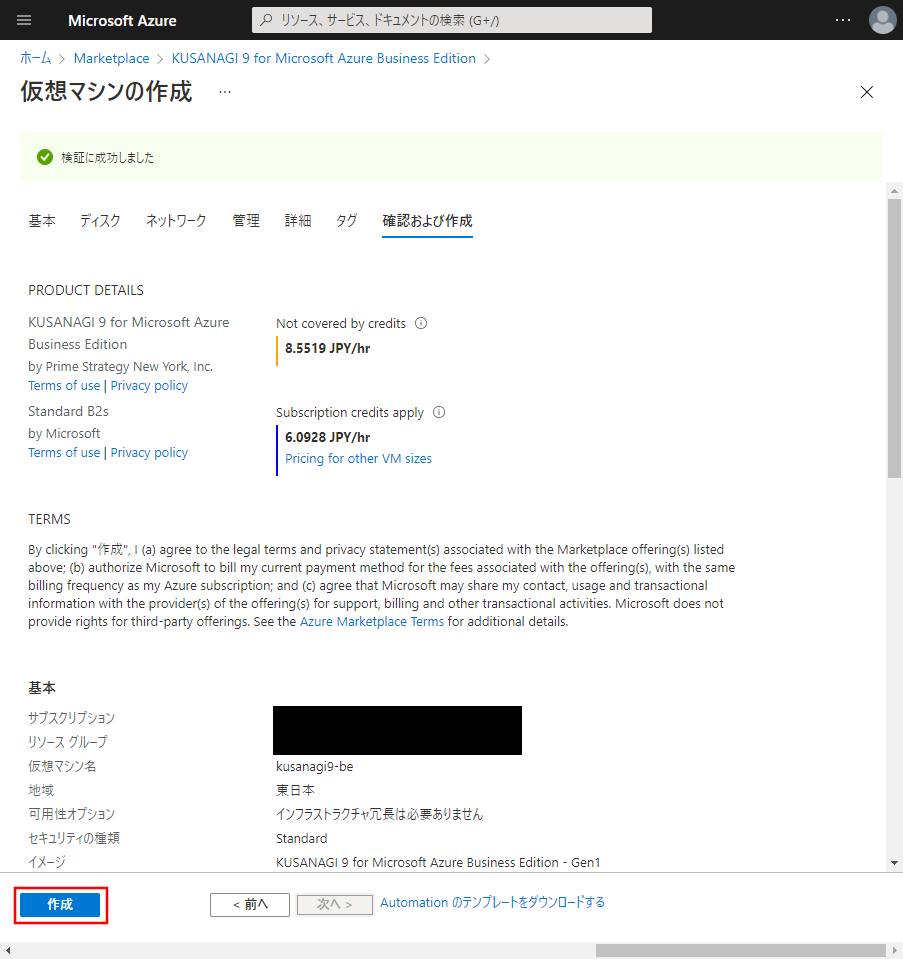The height and width of the screenshot is (959, 903).
Task: Open the ellipsis next to 仮想マシンの作成 title
Action: (225, 92)
